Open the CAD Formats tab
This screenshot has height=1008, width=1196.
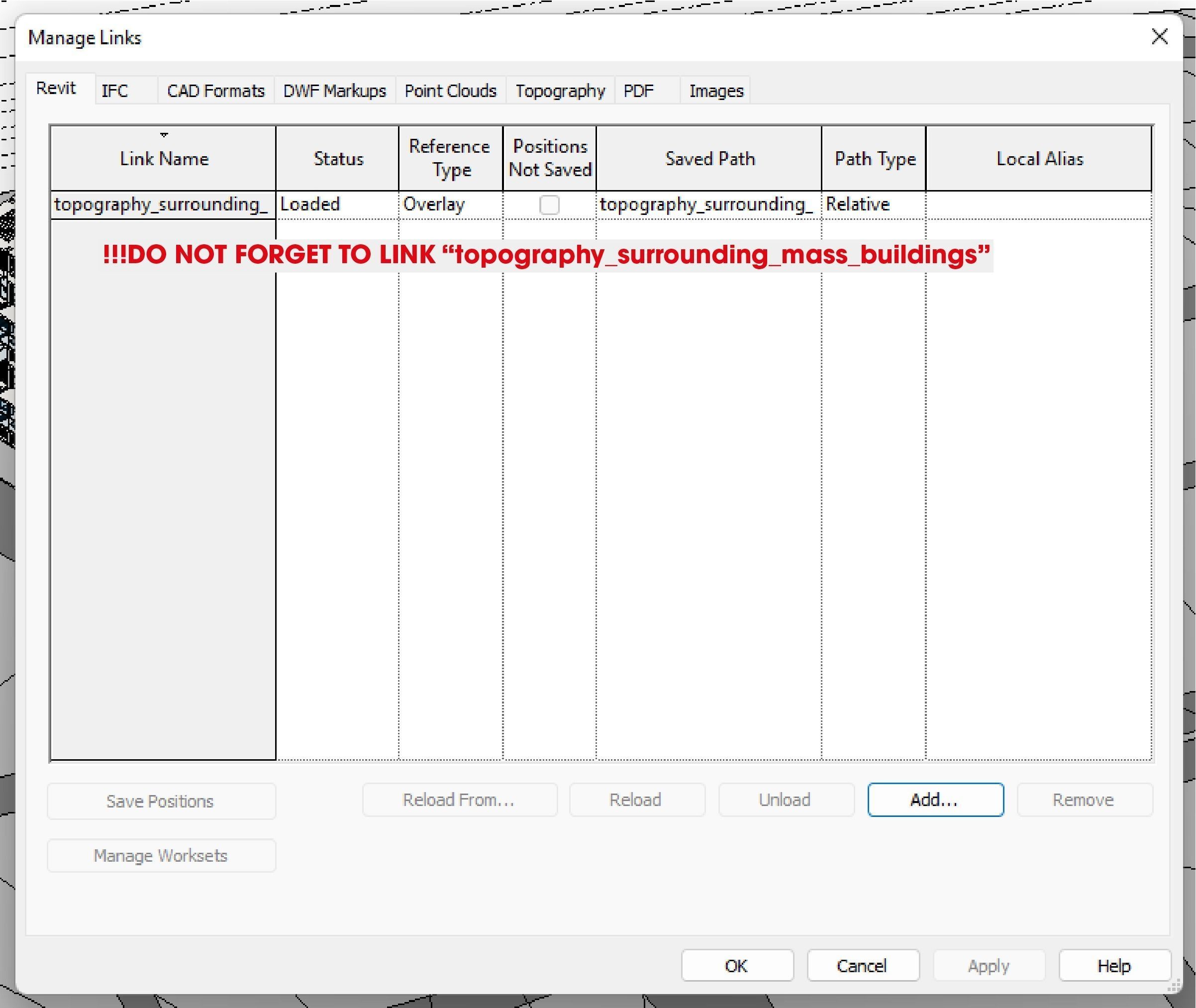(215, 91)
